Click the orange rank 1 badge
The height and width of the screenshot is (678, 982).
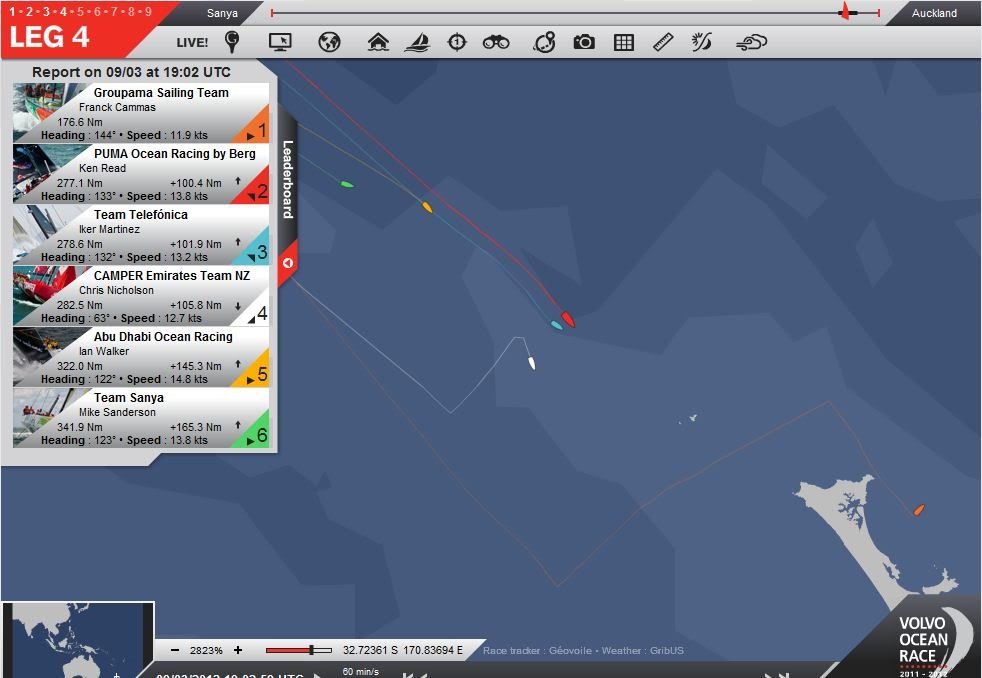(257, 130)
